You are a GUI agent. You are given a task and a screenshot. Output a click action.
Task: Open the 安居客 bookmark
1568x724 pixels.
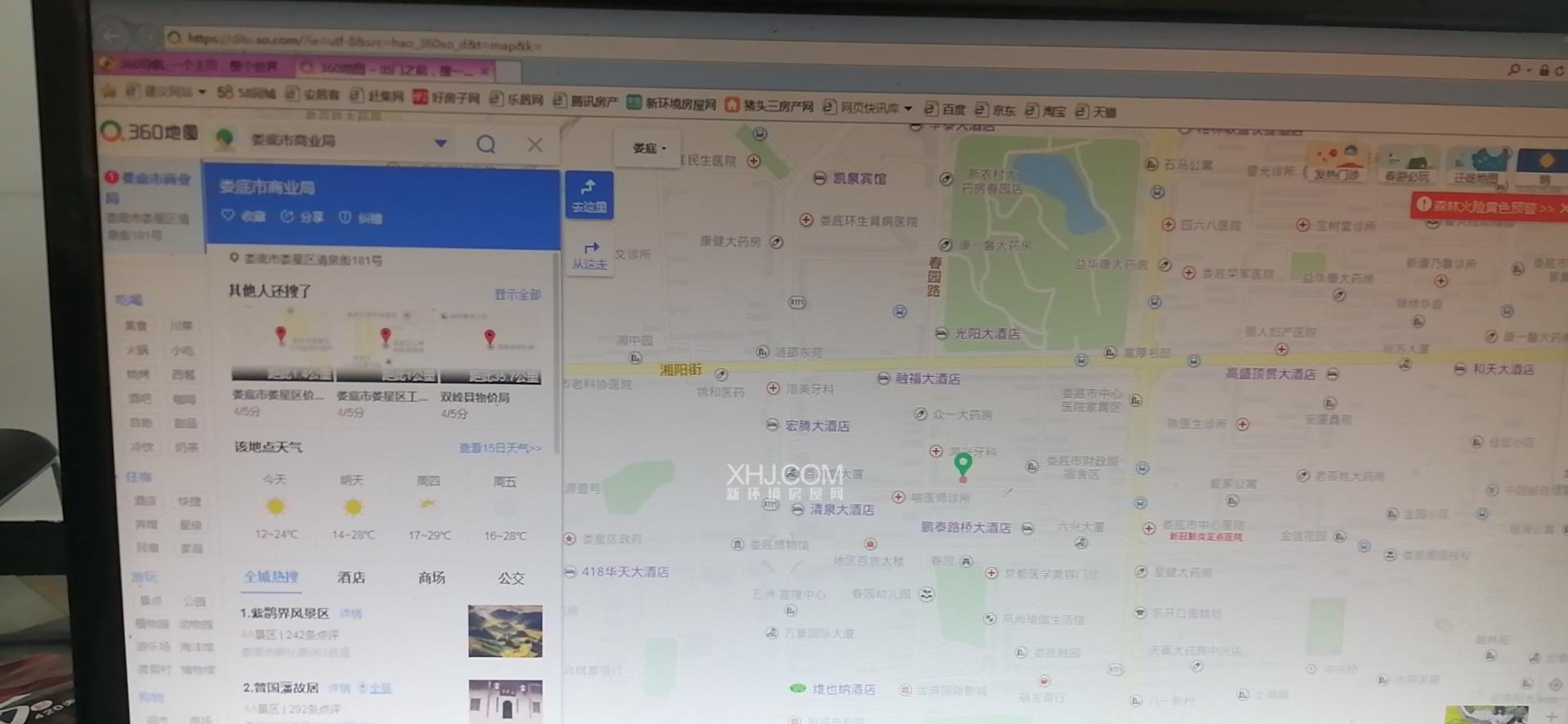coord(312,95)
